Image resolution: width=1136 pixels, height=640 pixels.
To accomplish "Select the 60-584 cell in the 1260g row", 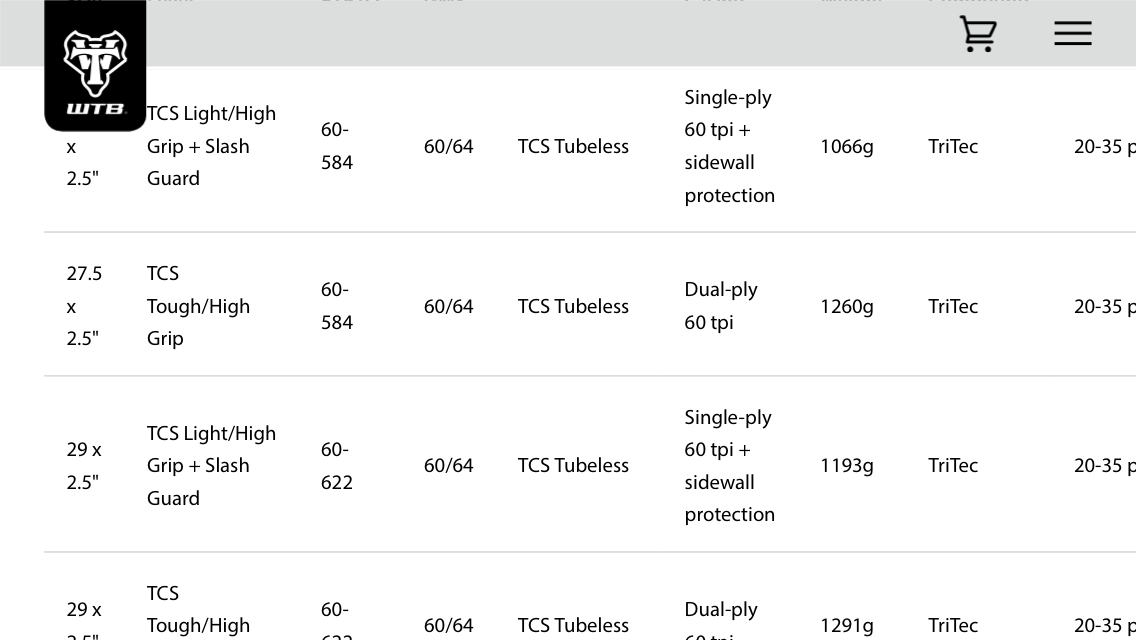I will (x=337, y=305).
